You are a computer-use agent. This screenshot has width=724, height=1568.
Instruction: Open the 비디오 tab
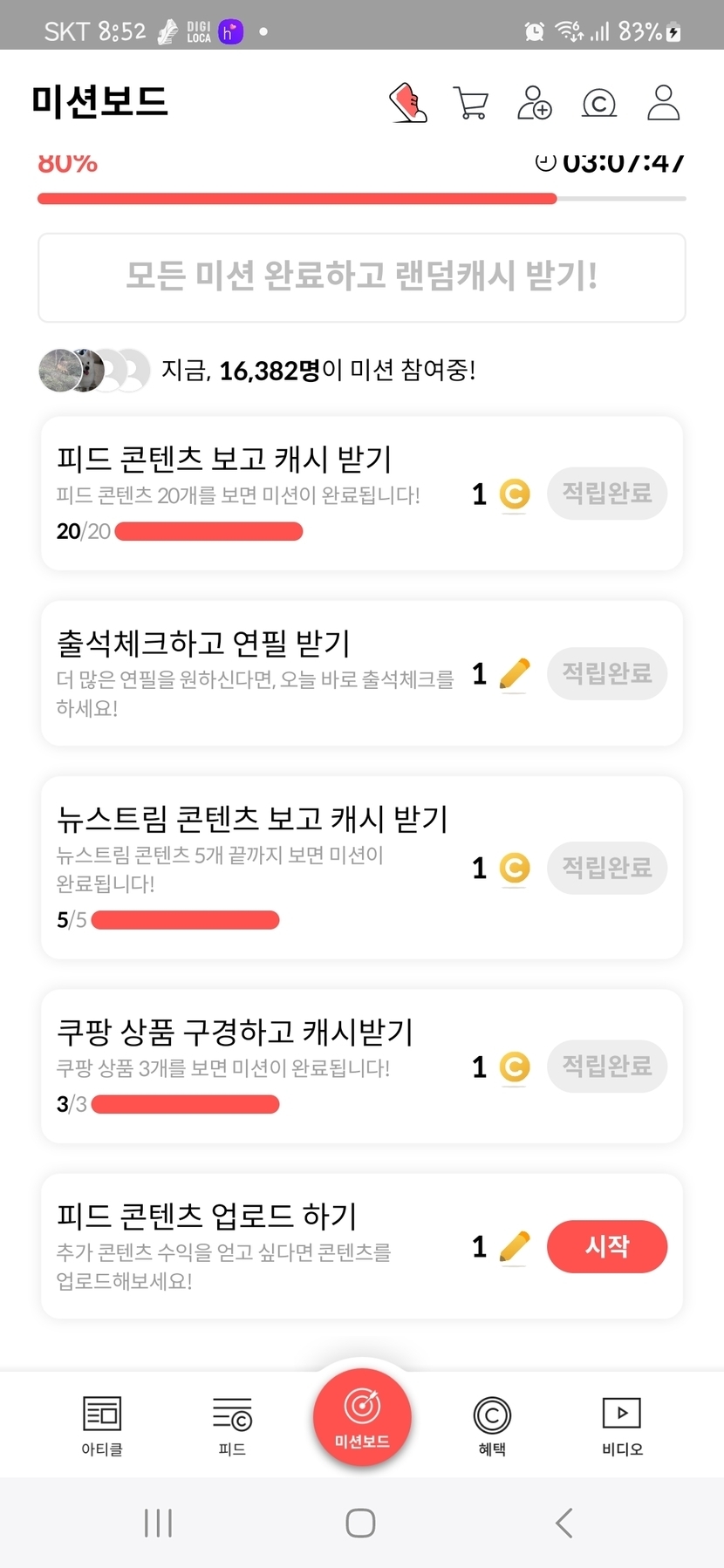622,1425
